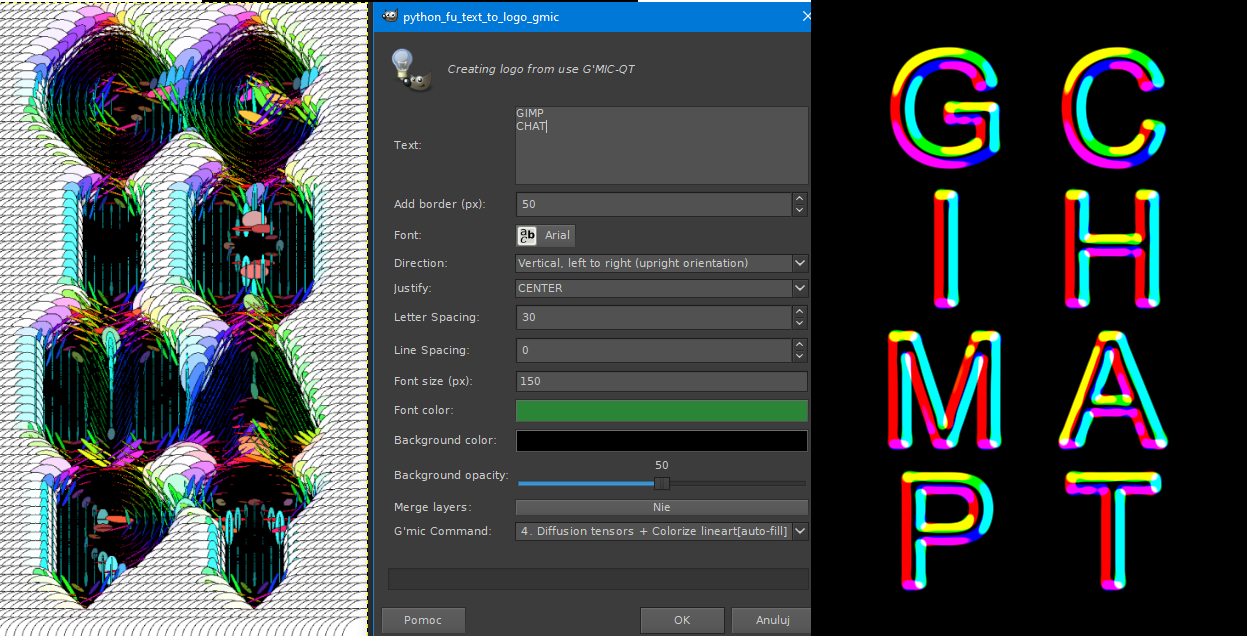
Task: Open the green Font color swatch
Action: pos(662,411)
